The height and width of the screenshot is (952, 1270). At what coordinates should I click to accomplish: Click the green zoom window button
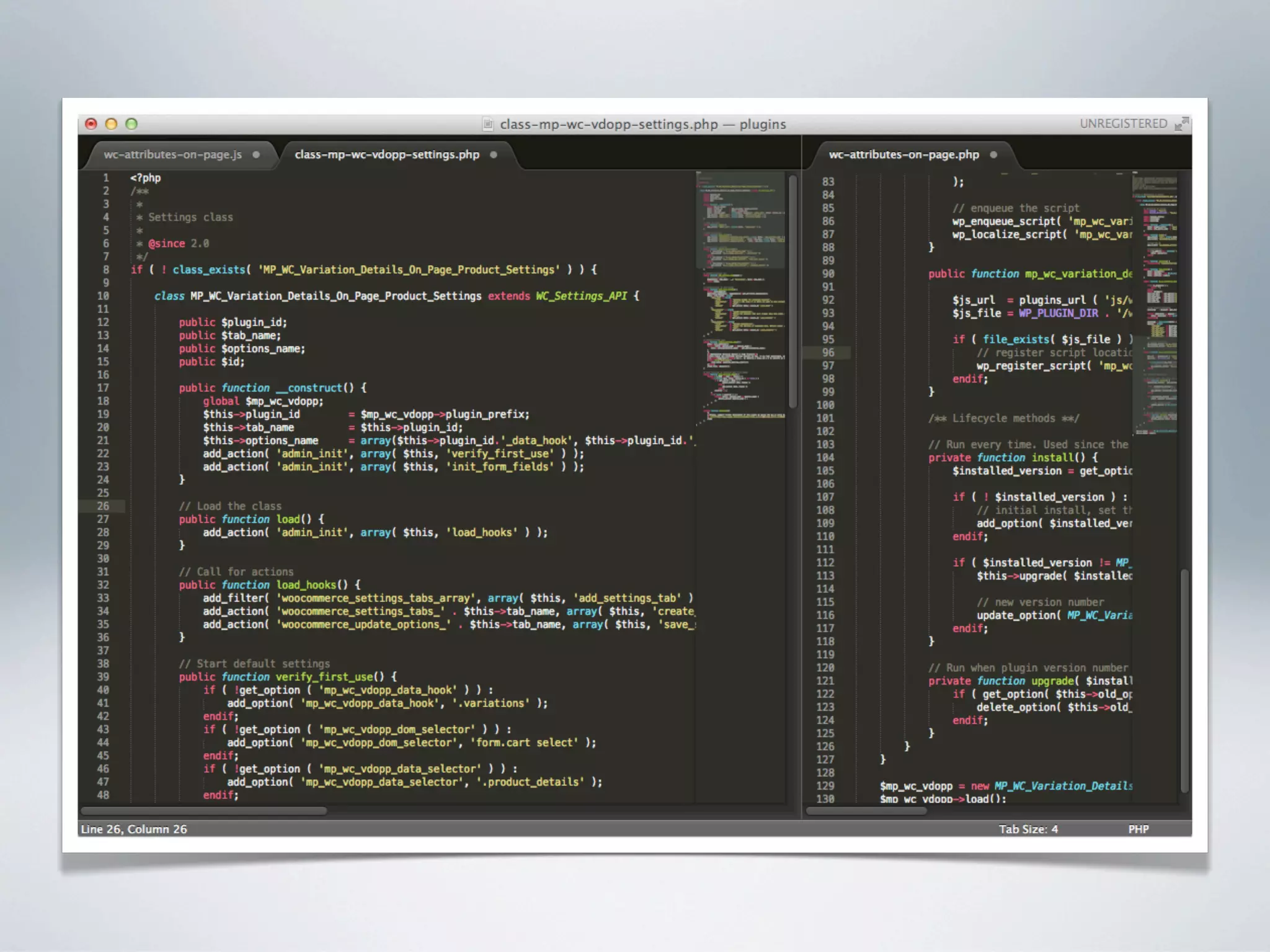(131, 124)
